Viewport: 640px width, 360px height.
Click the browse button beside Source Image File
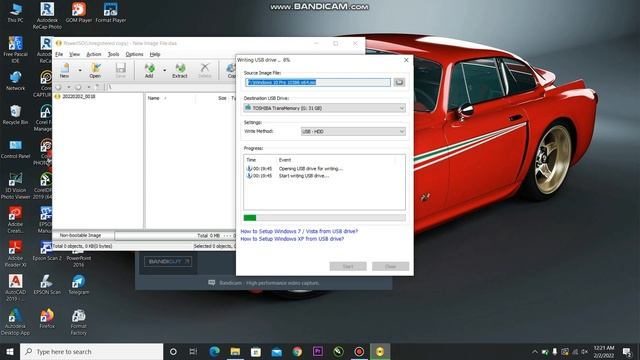tap(399, 82)
